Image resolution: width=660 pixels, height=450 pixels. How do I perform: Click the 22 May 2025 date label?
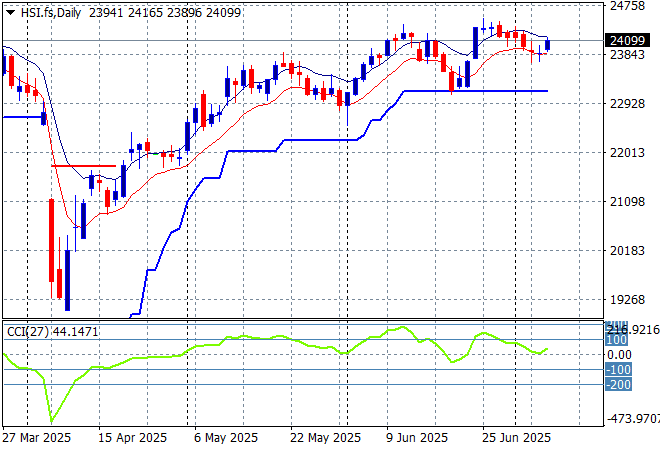point(325,438)
